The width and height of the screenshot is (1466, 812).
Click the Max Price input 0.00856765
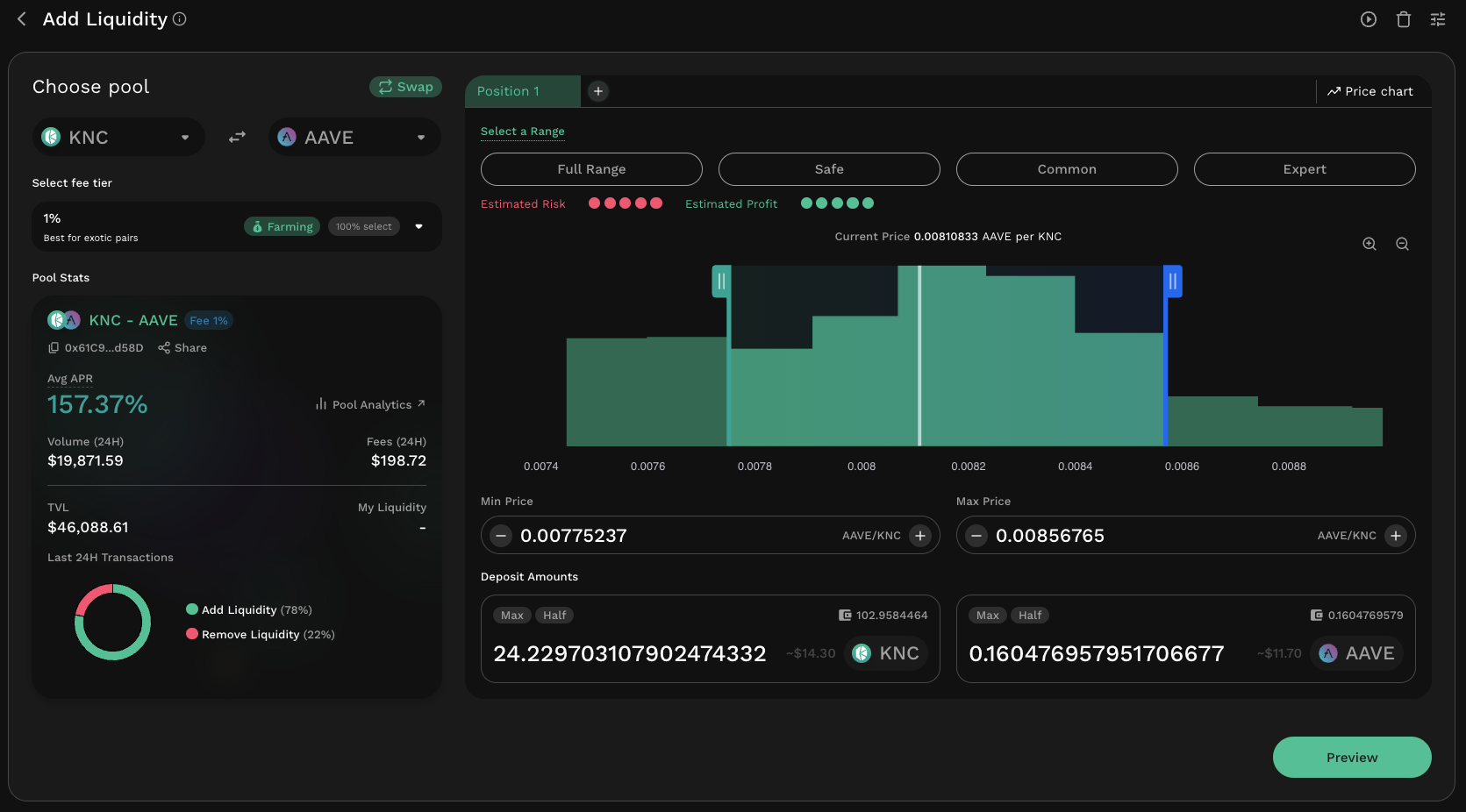[1050, 536]
